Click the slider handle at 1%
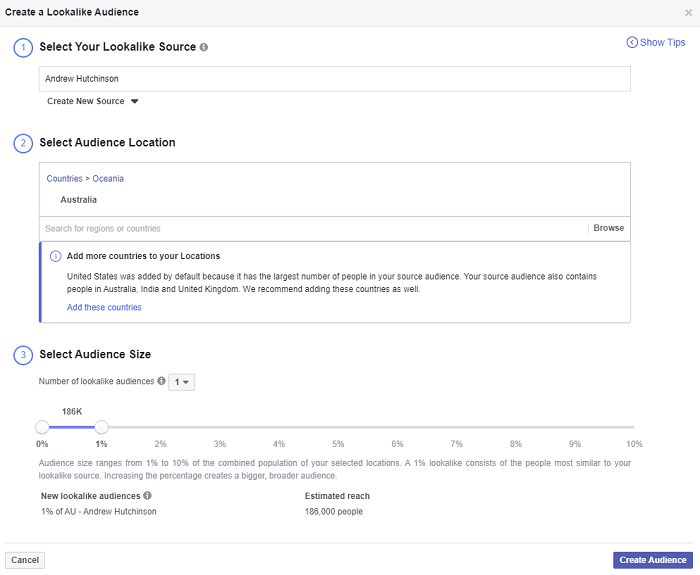The height and width of the screenshot is (575, 700). click(101, 427)
